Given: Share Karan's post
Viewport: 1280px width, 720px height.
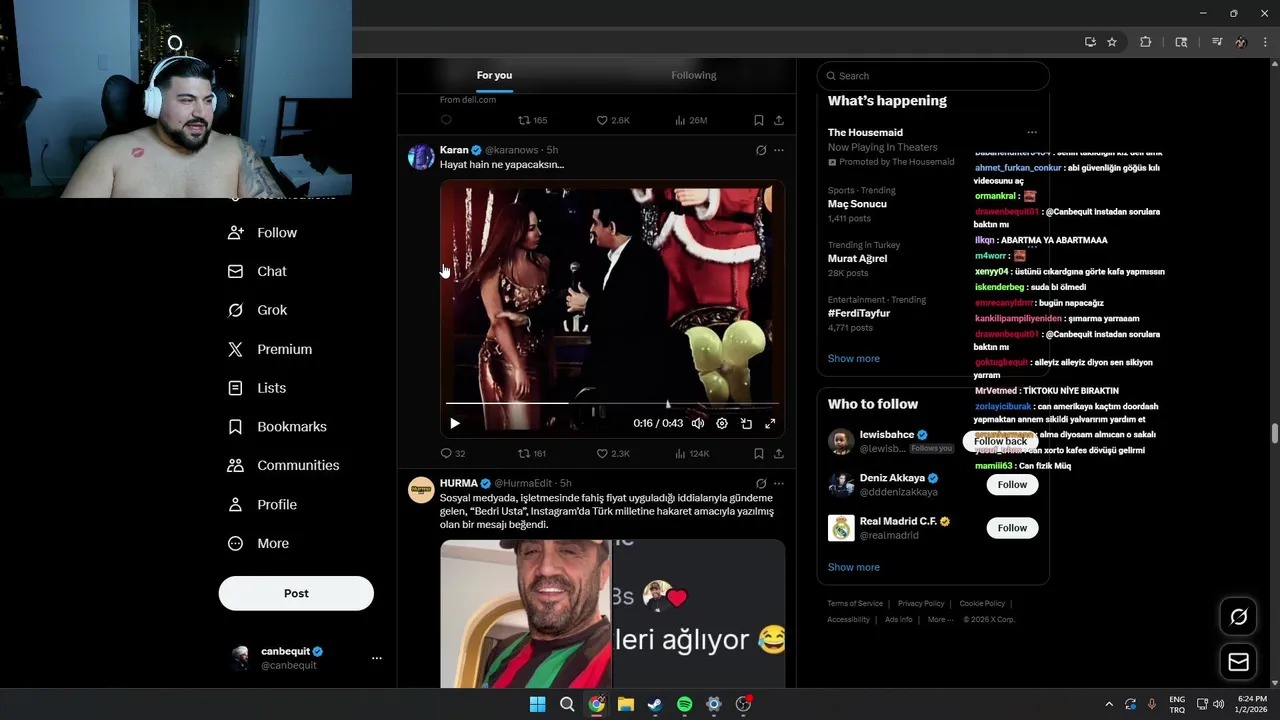Looking at the screenshot, I should coord(779,454).
